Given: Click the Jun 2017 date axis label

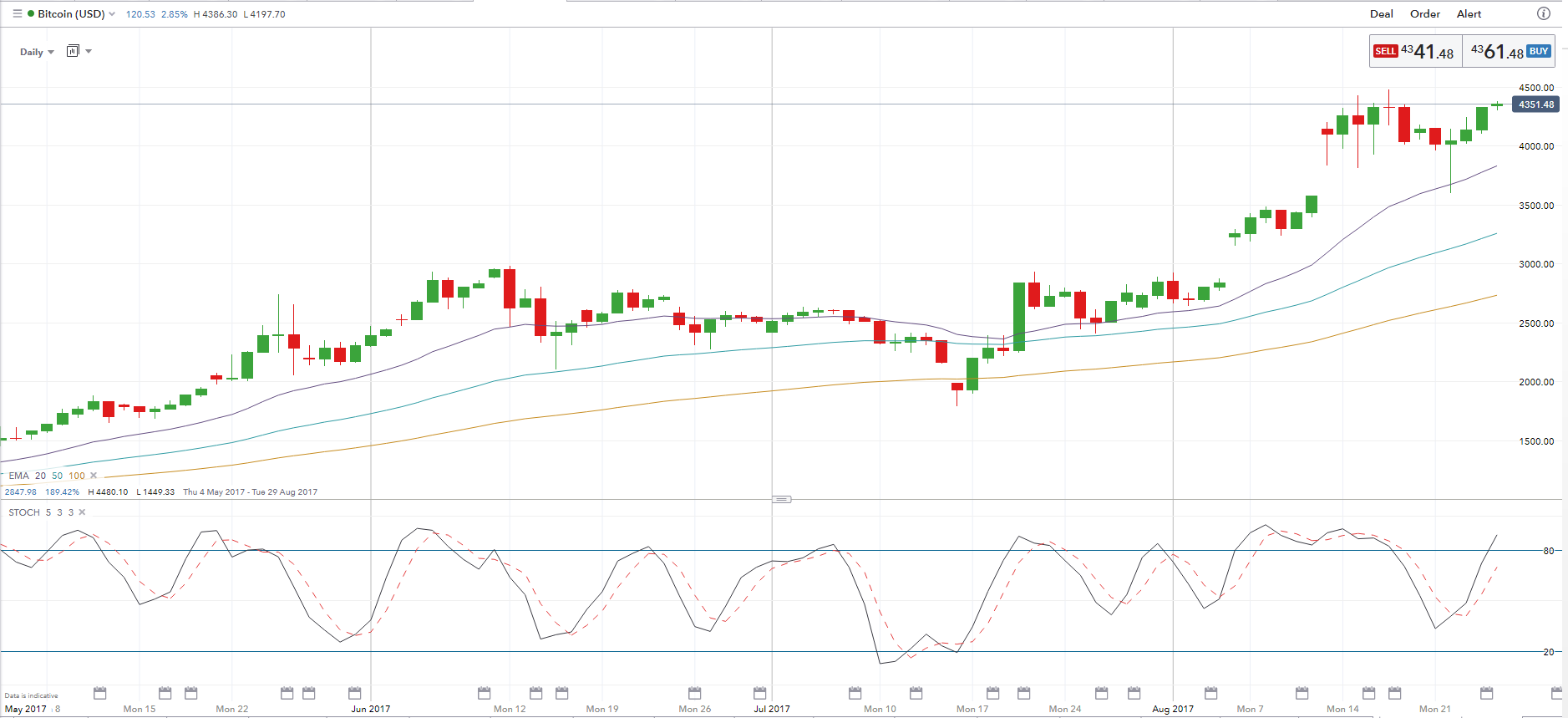Looking at the screenshot, I should [370, 709].
